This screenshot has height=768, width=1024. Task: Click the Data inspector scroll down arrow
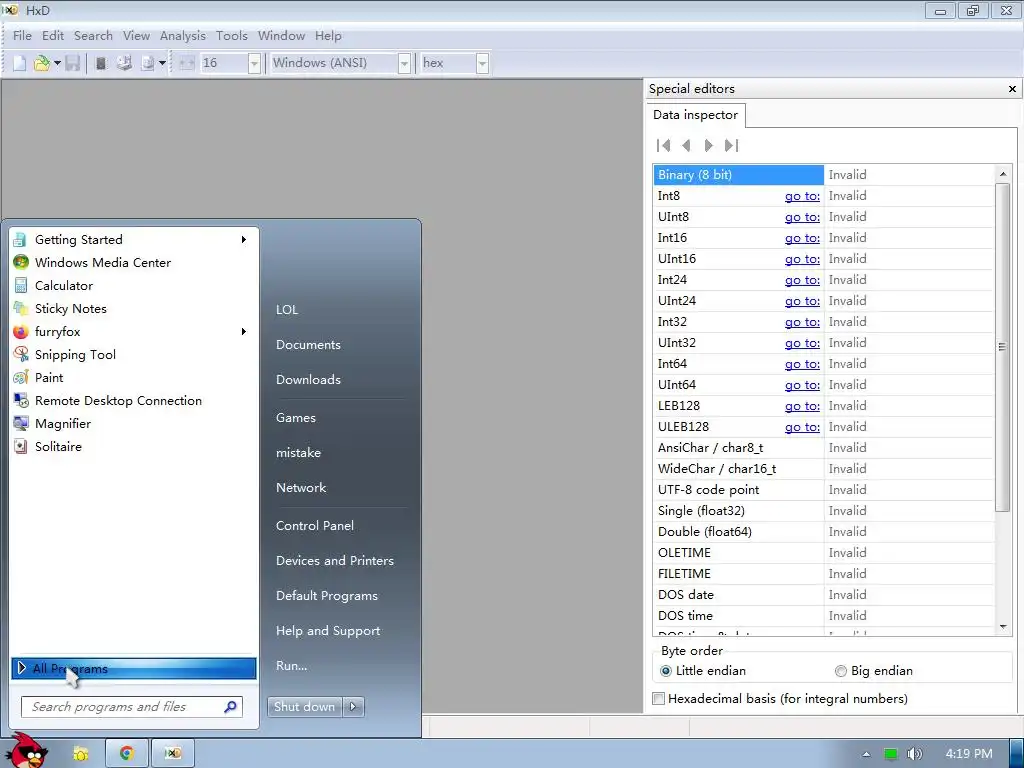click(1002, 627)
